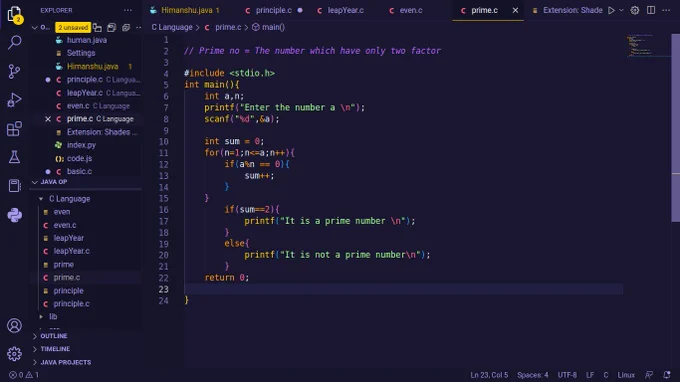Open the Accounts menu
680x382 pixels.
(14, 325)
